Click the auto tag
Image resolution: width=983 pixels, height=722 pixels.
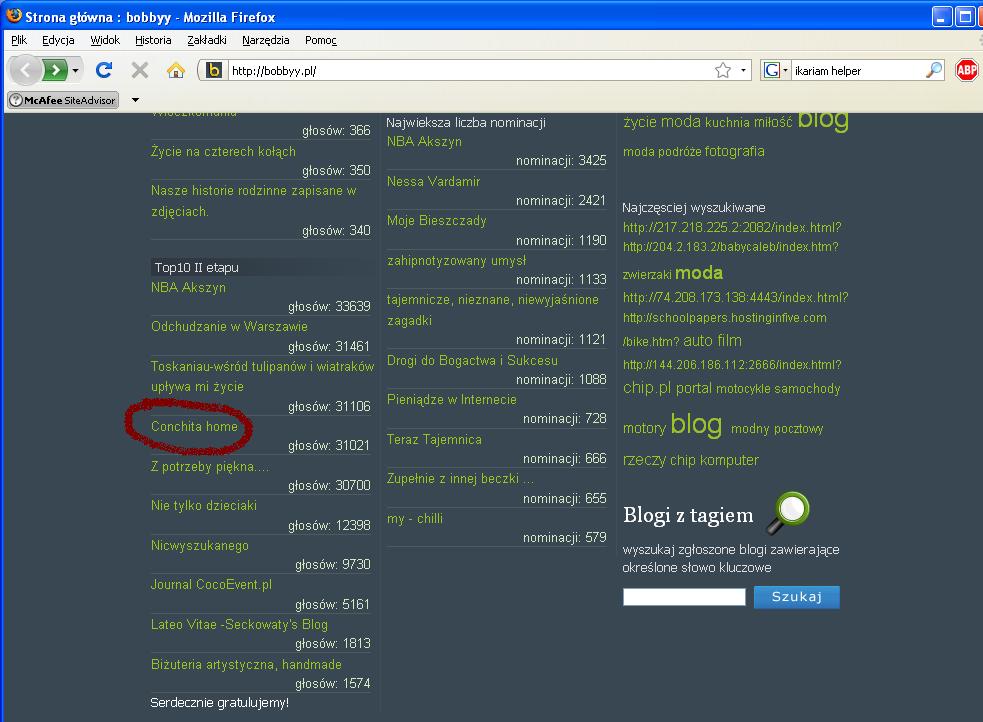pos(698,340)
